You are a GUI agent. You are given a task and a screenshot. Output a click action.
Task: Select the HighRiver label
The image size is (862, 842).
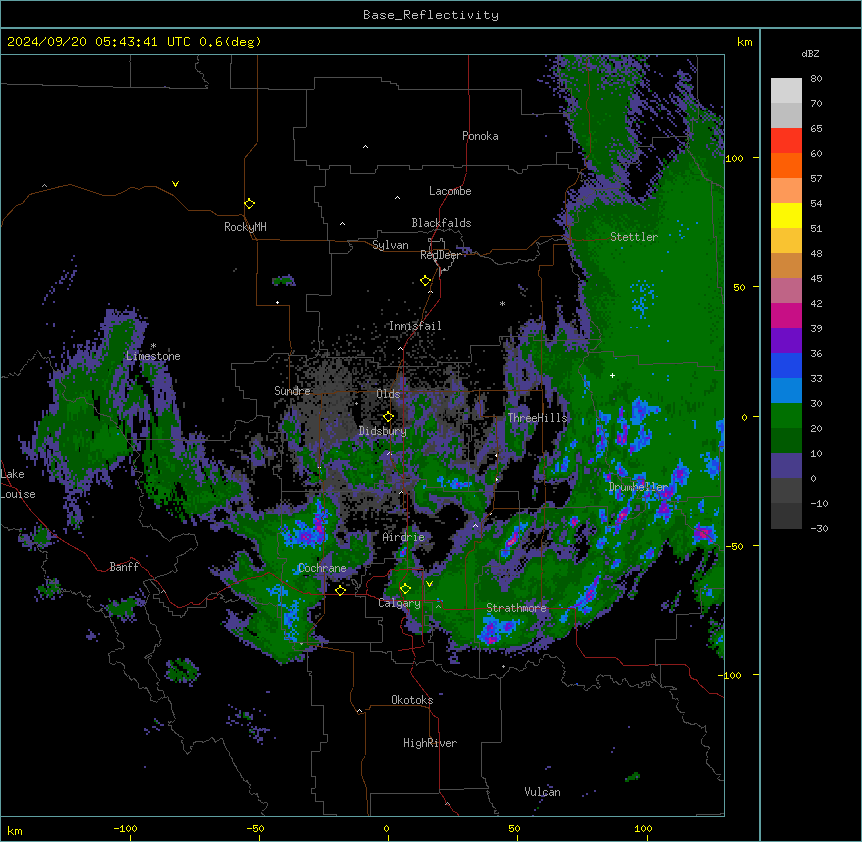tap(430, 743)
